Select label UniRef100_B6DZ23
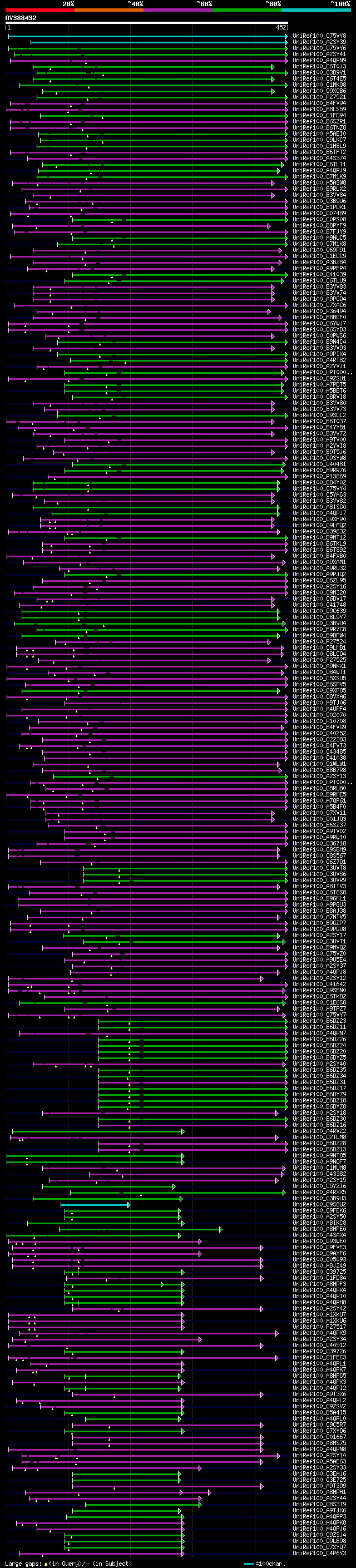Screen dimensions: 356x1568 tap(319, 1021)
